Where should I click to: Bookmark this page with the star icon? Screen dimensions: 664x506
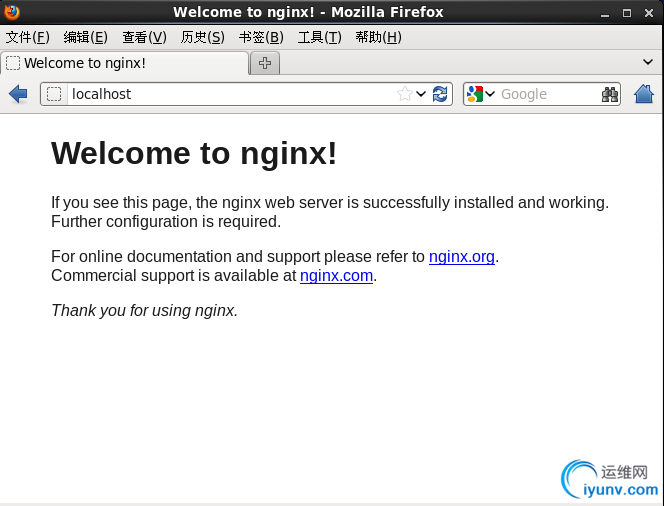click(404, 94)
